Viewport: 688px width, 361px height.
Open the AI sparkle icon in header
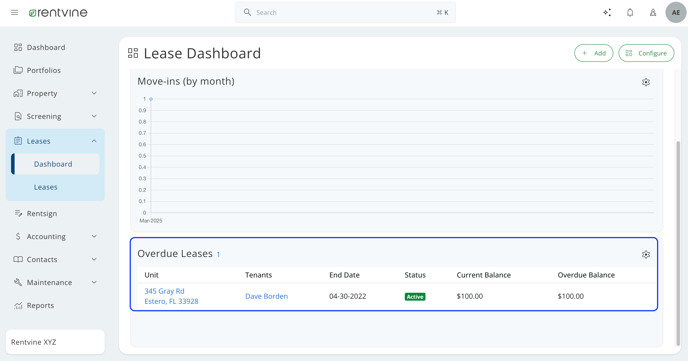click(x=607, y=13)
